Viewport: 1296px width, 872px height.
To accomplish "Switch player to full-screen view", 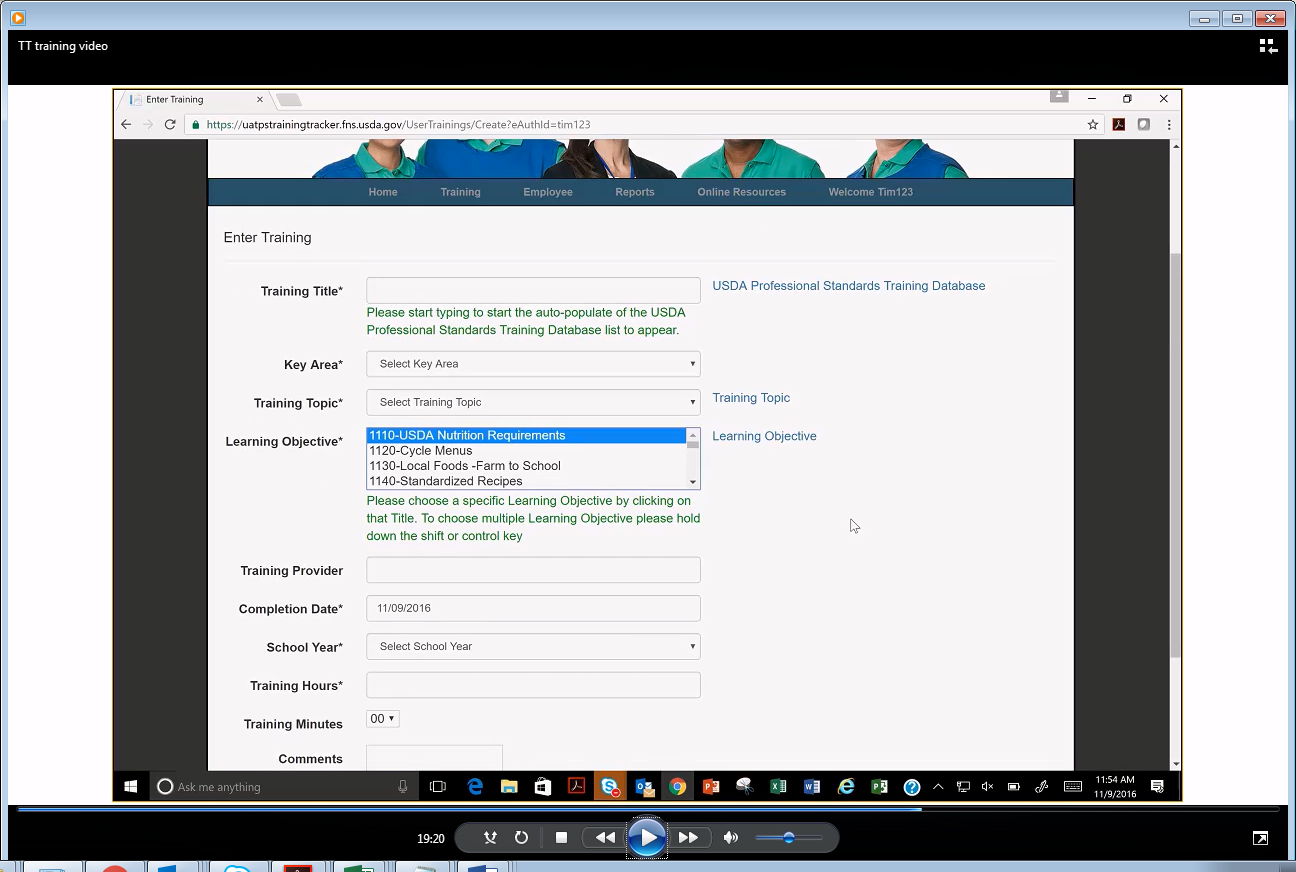I will point(1261,838).
